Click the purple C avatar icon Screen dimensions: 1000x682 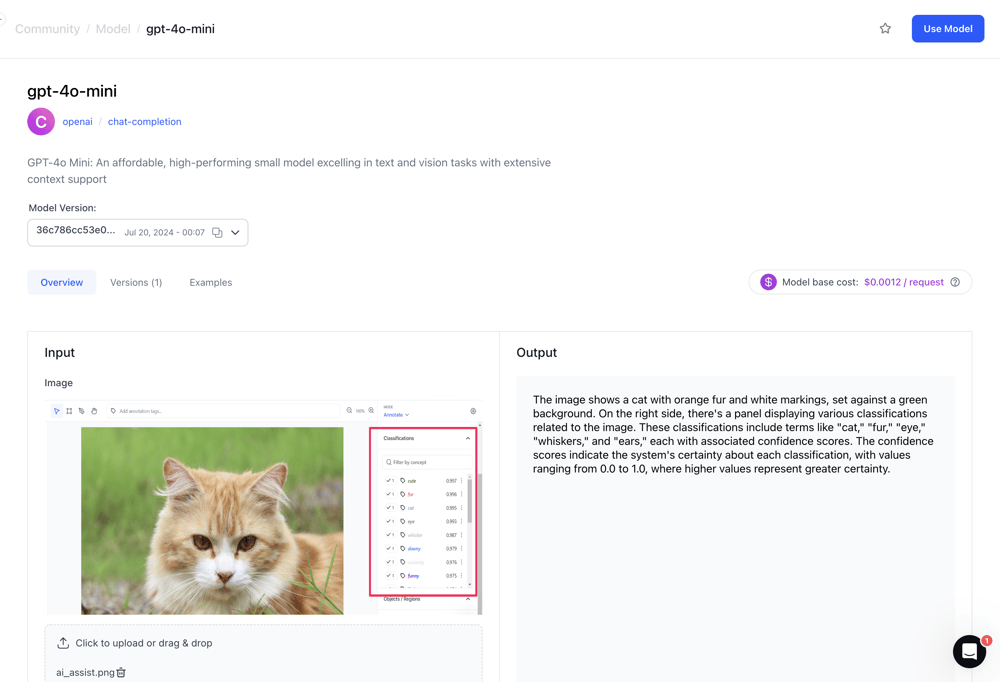click(x=41, y=122)
